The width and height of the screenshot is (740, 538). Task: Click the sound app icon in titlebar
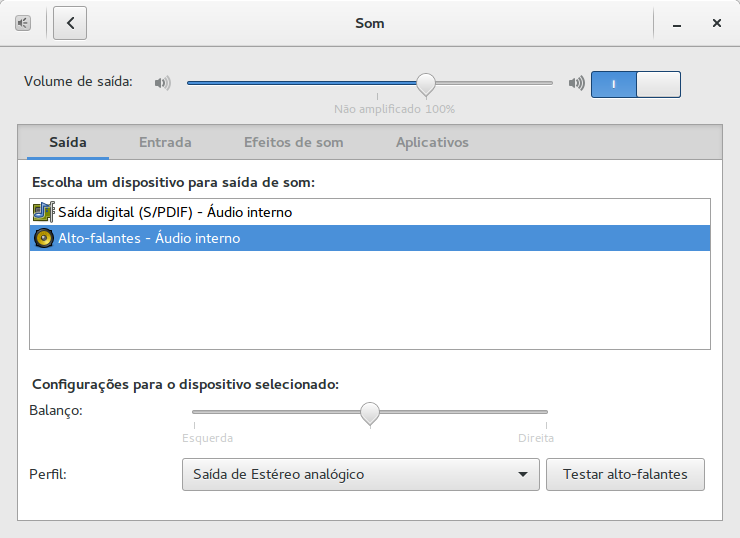[x=23, y=23]
